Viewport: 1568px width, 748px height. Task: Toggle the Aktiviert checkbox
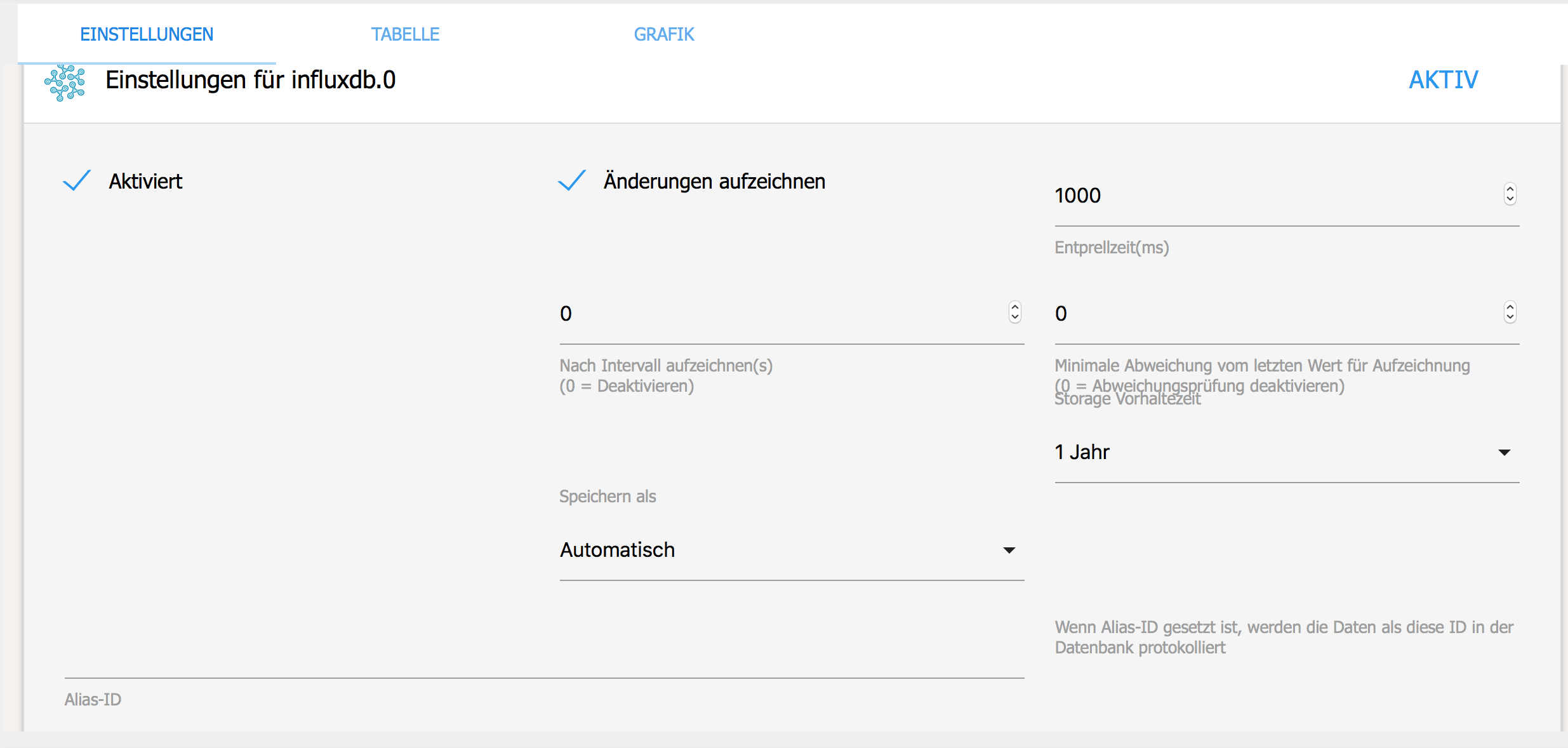pos(77,181)
